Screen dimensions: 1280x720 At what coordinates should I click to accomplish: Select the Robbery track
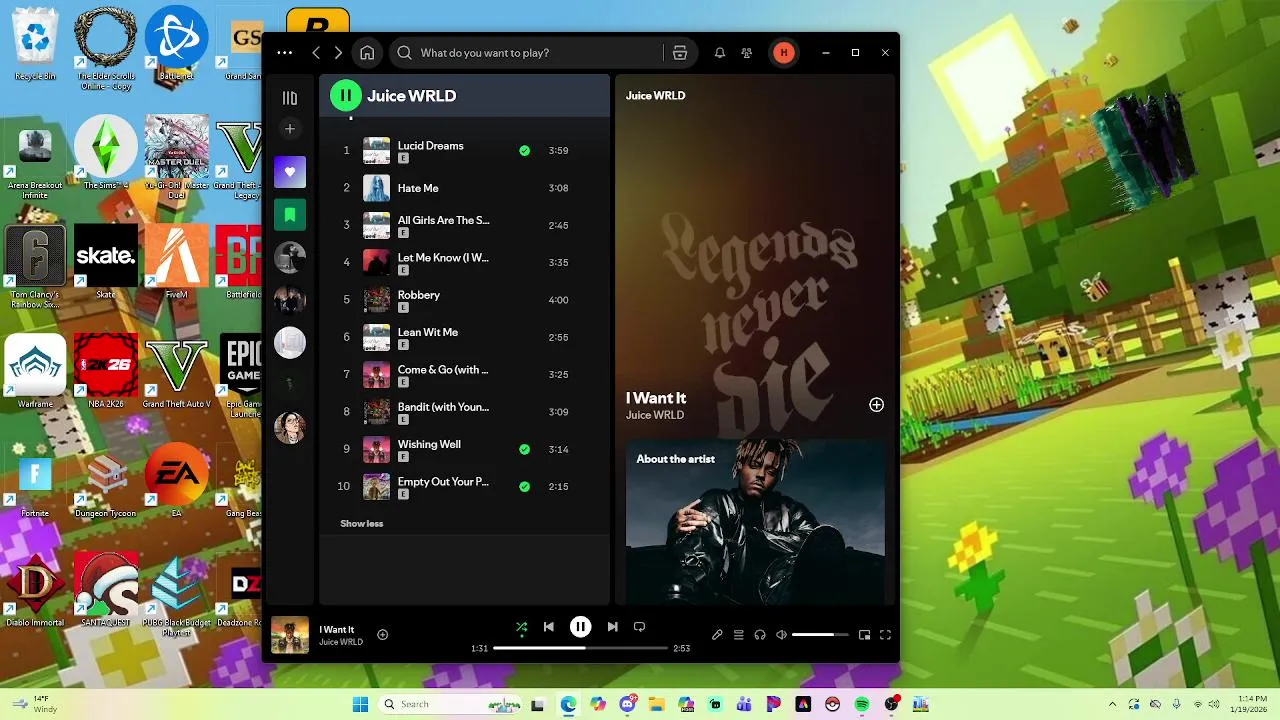click(464, 300)
